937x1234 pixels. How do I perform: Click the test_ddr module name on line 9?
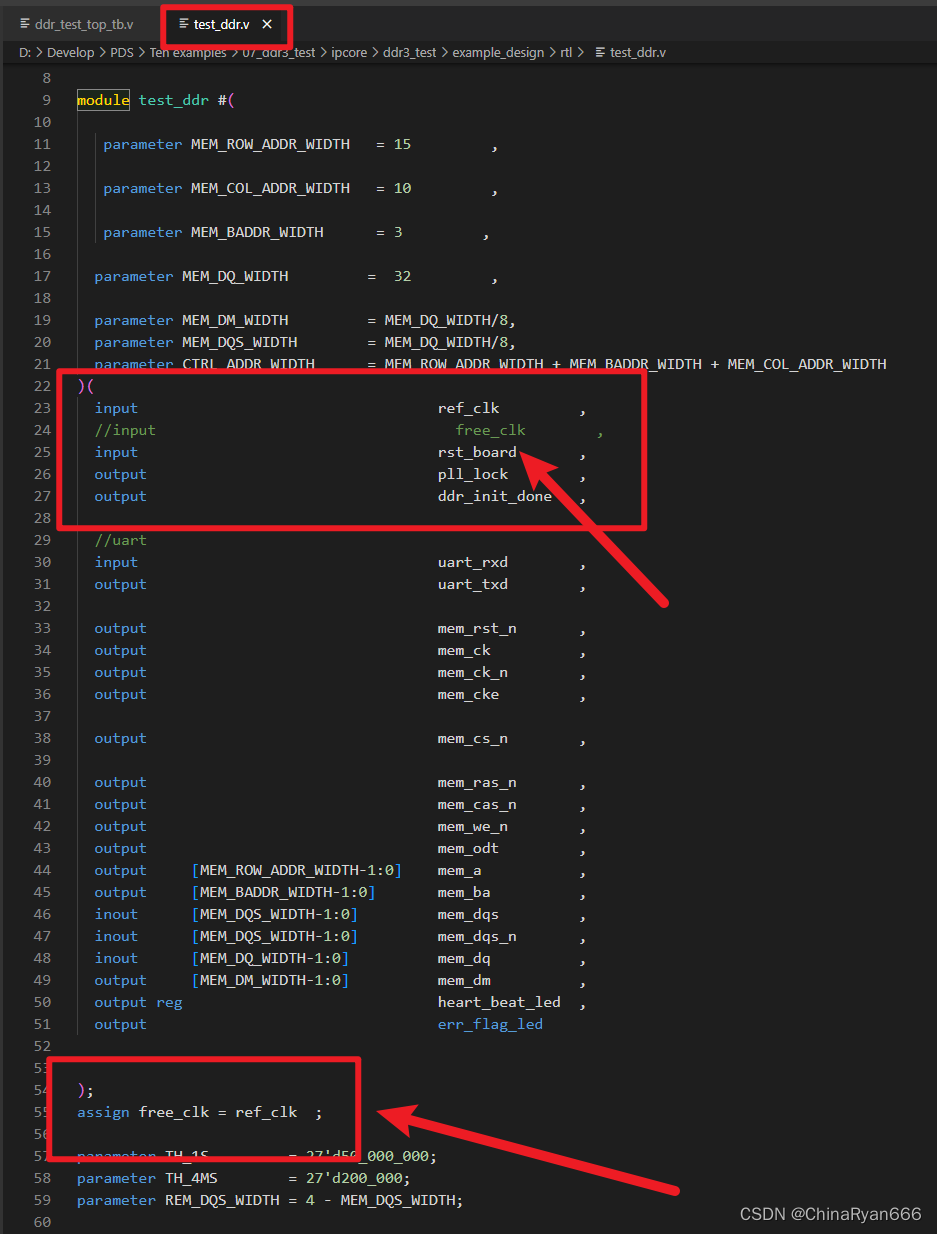tap(174, 100)
